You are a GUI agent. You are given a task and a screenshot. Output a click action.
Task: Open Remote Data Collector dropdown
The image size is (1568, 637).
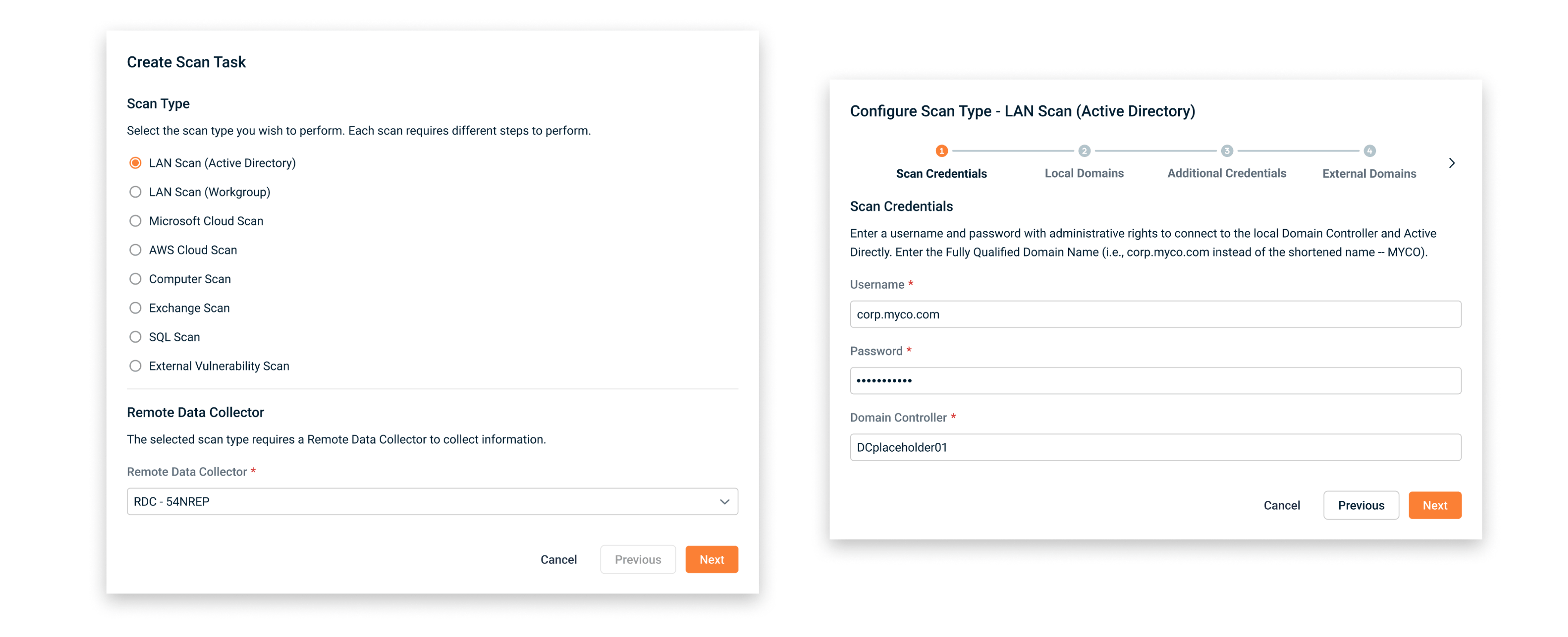(432, 501)
